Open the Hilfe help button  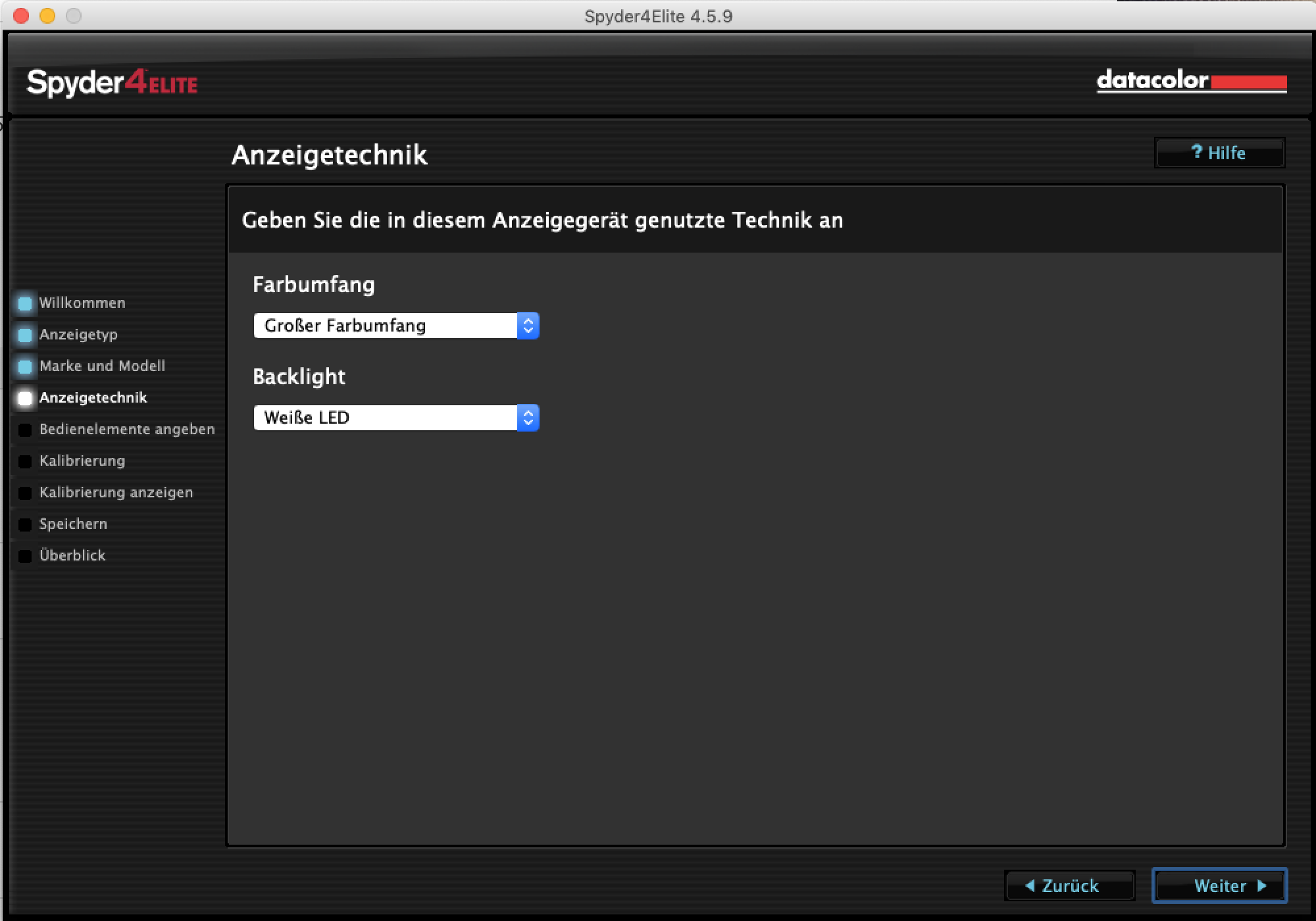pos(1219,153)
